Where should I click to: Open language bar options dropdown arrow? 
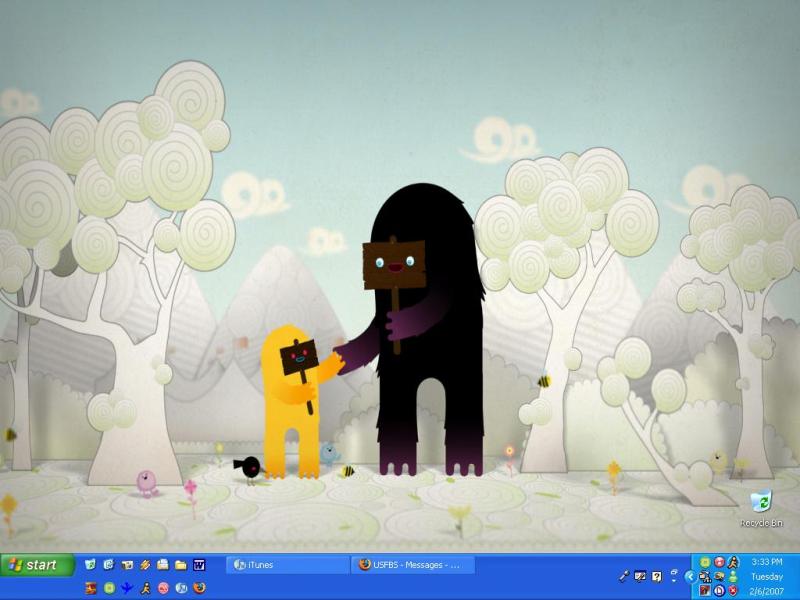(x=674, y=581)
